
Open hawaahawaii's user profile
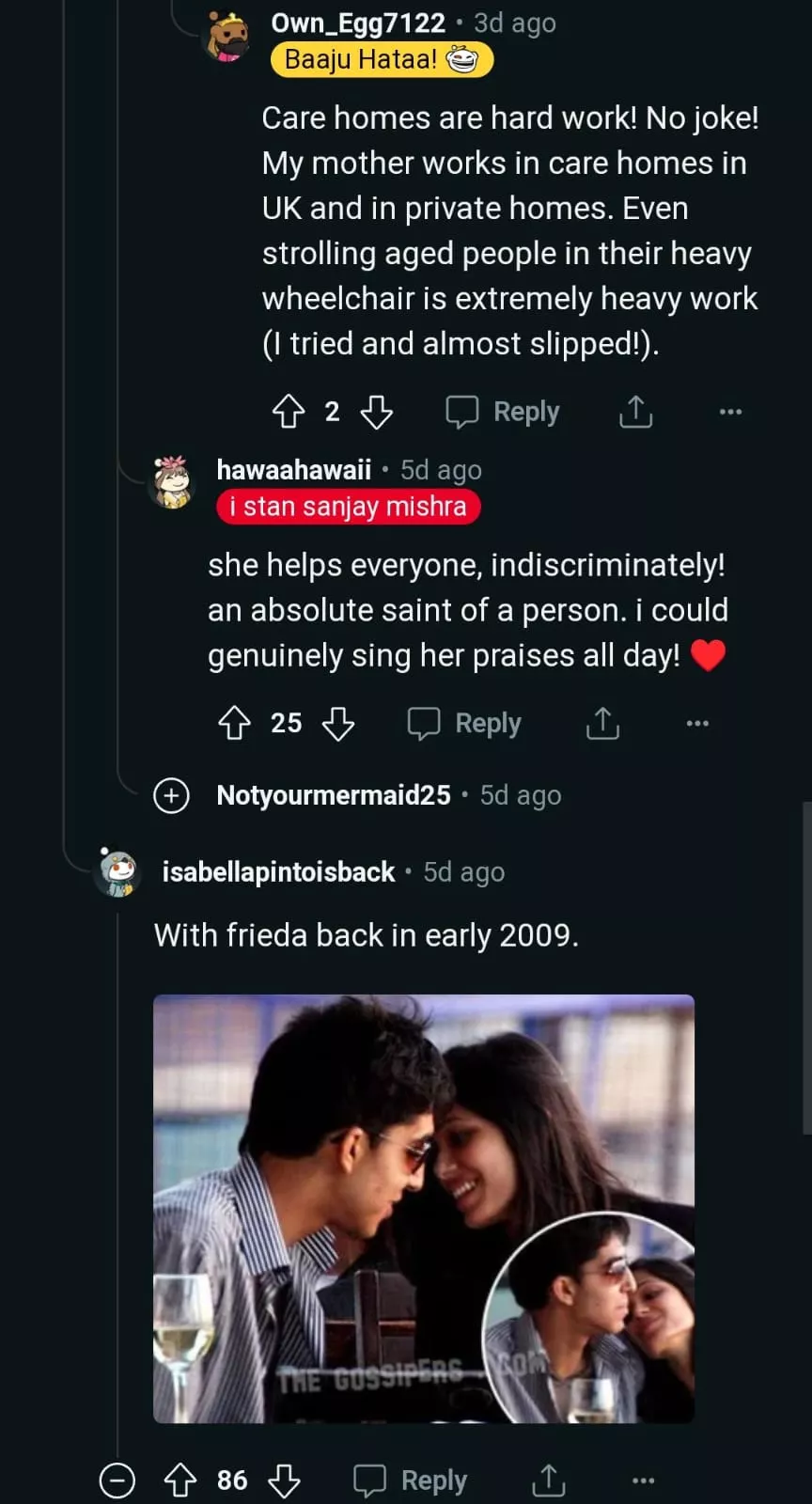(293, 469)
